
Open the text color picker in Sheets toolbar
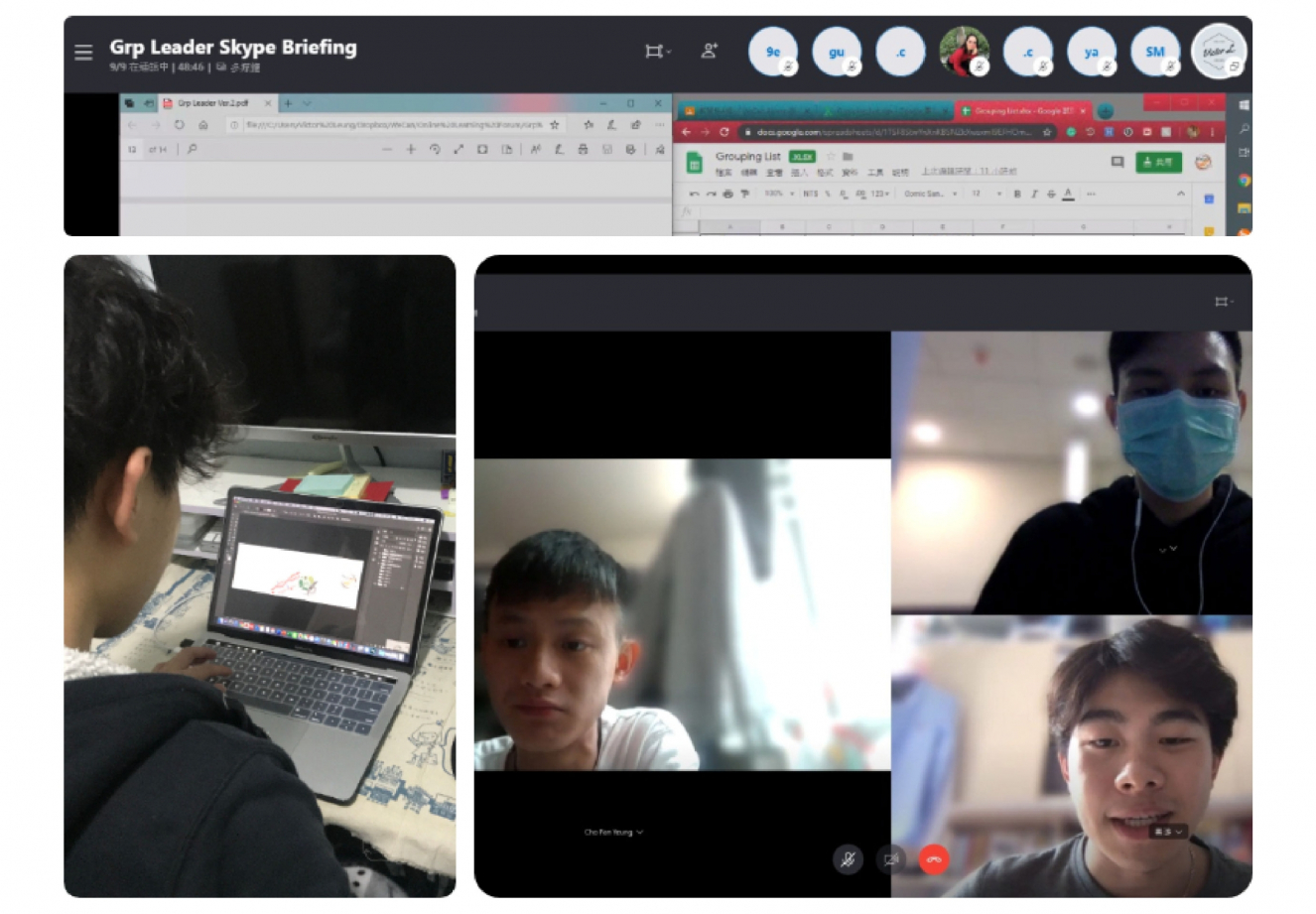point(1068,194)
